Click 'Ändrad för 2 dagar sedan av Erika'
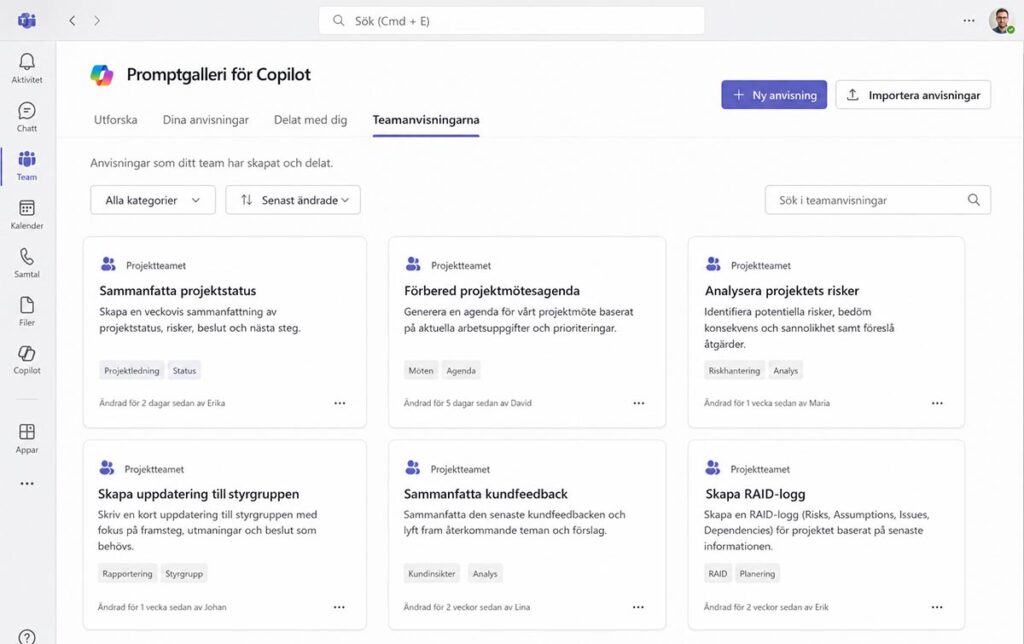This screenshot has width=1024, height=644. pos(162,403)
